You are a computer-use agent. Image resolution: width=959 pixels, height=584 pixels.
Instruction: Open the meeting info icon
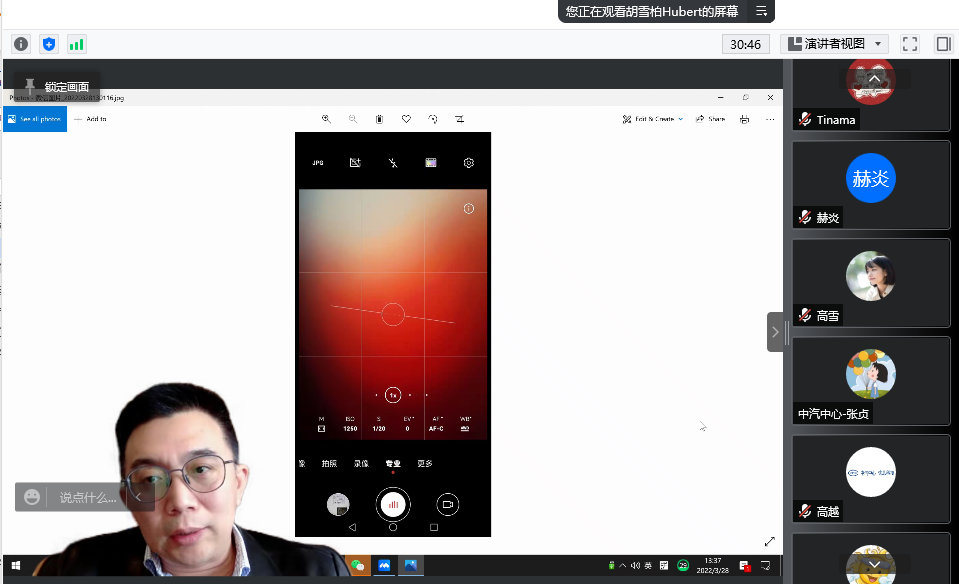(x=20, y=44)
